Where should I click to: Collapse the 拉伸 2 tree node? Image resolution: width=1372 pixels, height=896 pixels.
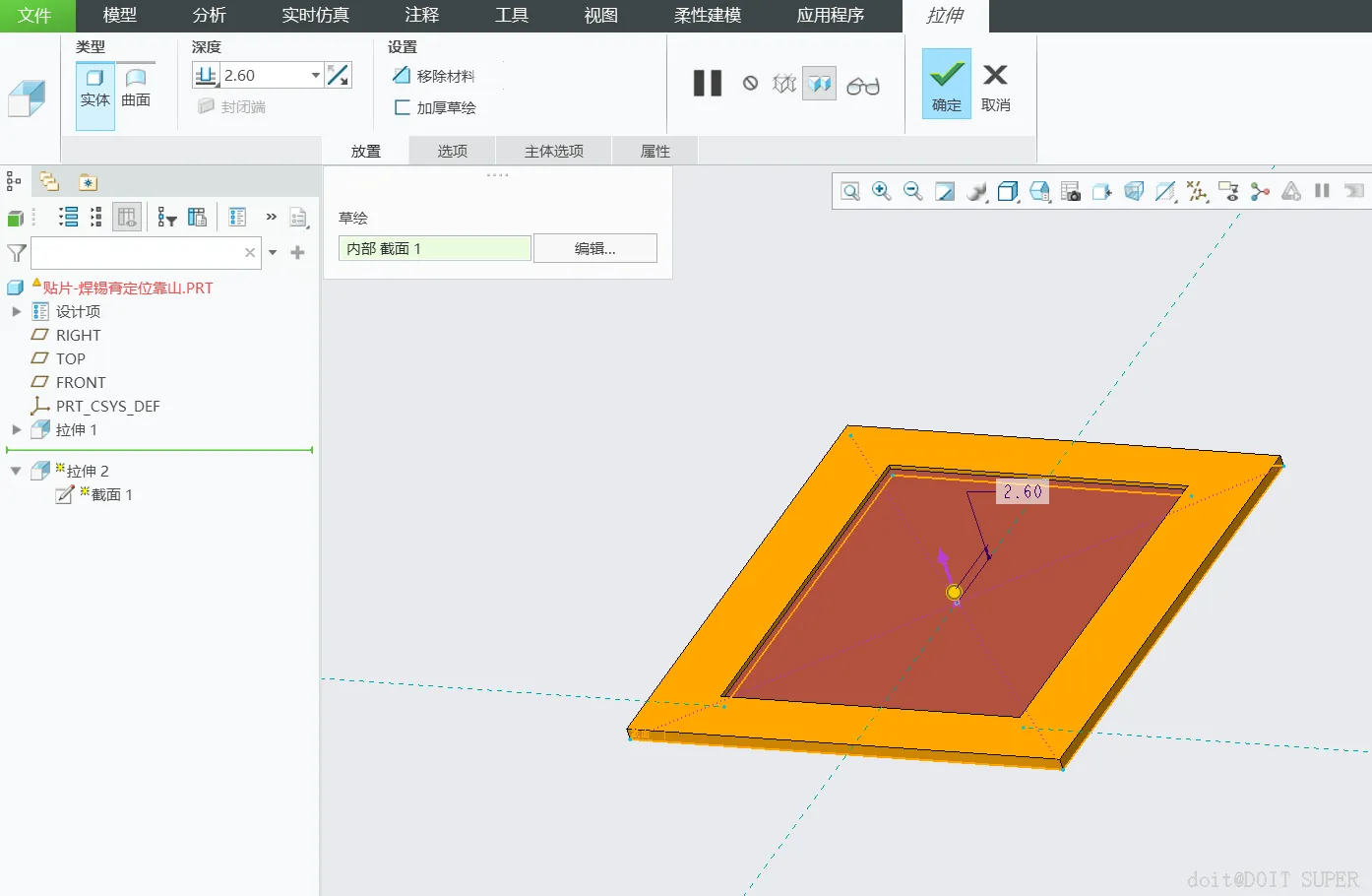coord(16,471)
